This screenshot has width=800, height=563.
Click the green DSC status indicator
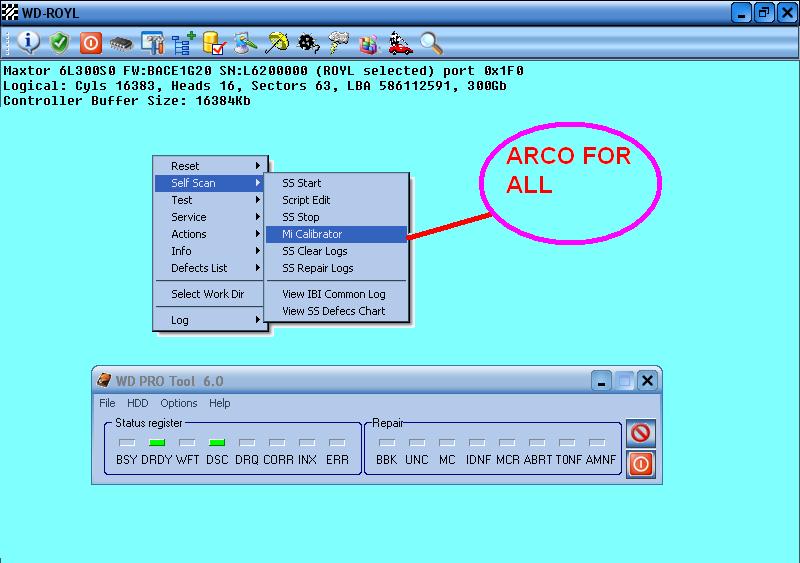pyautogui.click(x=217, y=442)
